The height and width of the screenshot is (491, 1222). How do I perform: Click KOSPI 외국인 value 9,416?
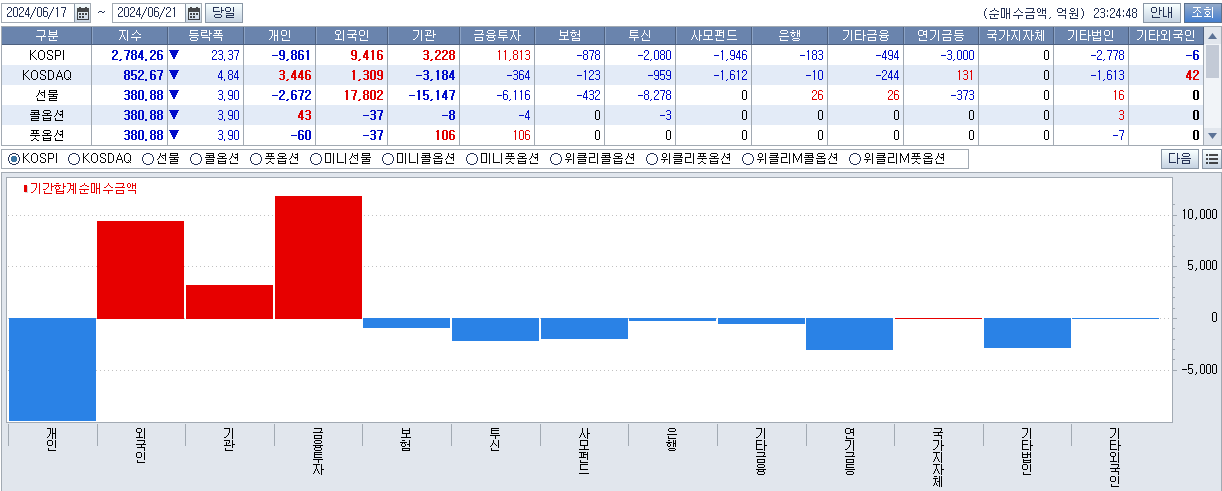(x=367, y=55)
